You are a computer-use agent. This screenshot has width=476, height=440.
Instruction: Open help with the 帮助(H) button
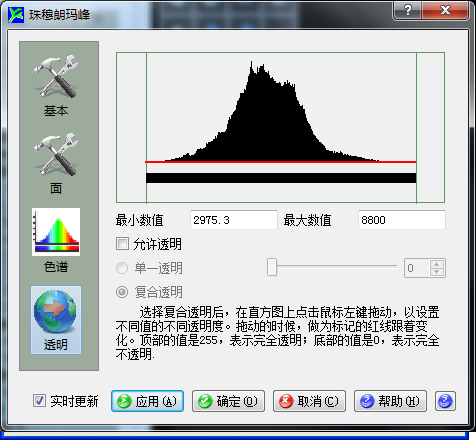[x=390, y=401]
